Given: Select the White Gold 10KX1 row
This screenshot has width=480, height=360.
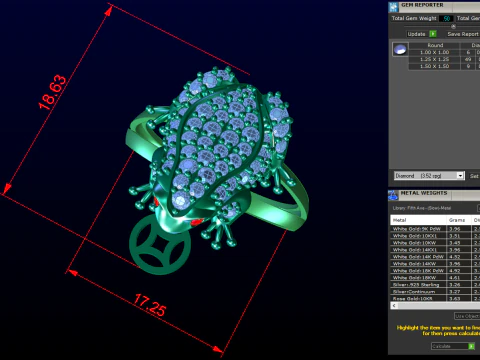Looking at the screenshot, I should click(x=435, y=236).
